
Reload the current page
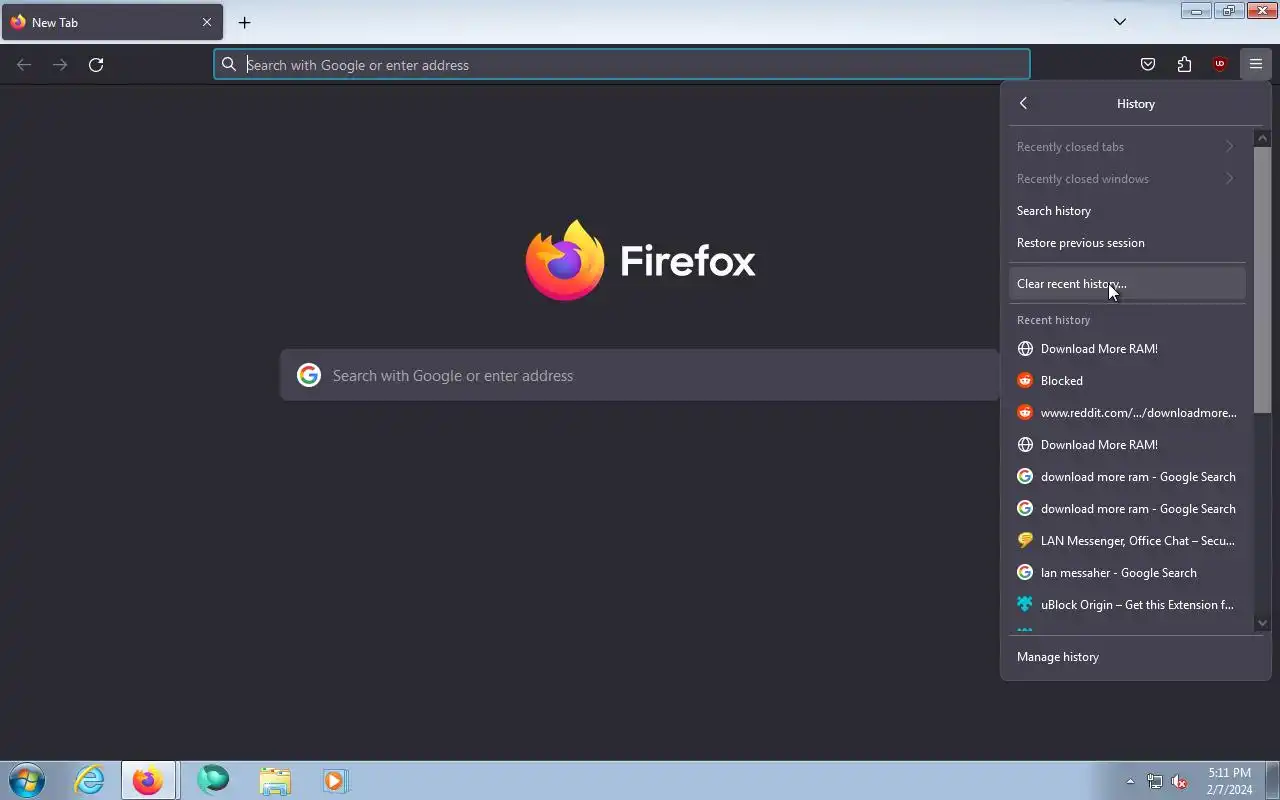tap(96, 65)
